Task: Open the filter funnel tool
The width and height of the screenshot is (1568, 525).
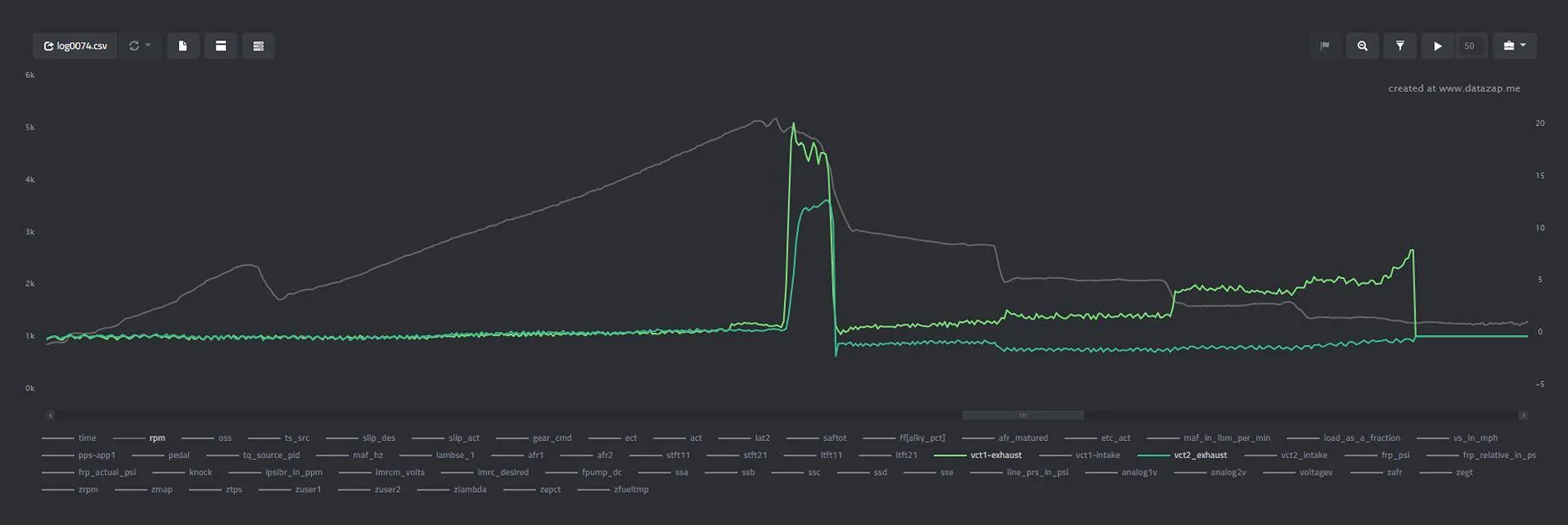Action: (x=1400, y=46)
